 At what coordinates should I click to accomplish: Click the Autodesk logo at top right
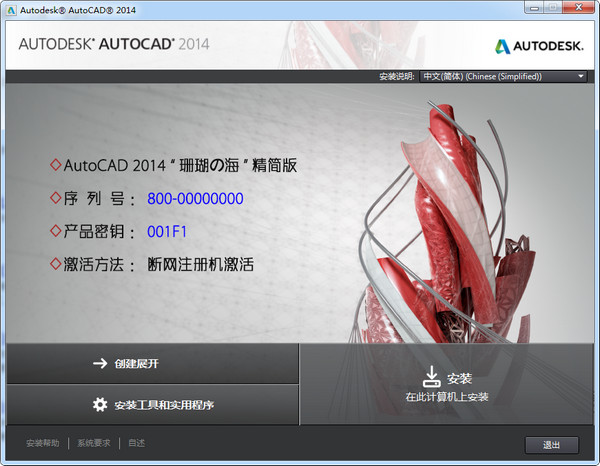point(539,46)
